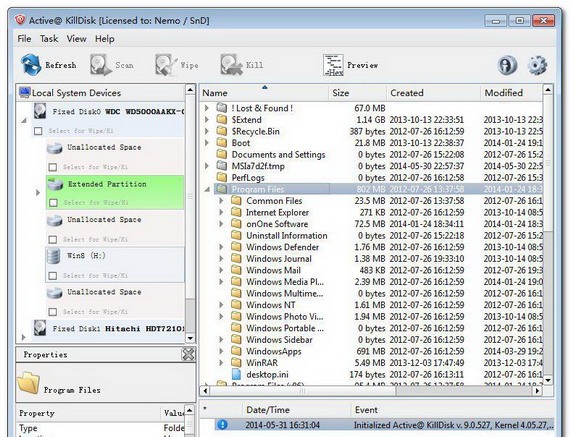570x437 pixels.
Task: Click the onOne Software folder icon
Action: coord(236,223)
